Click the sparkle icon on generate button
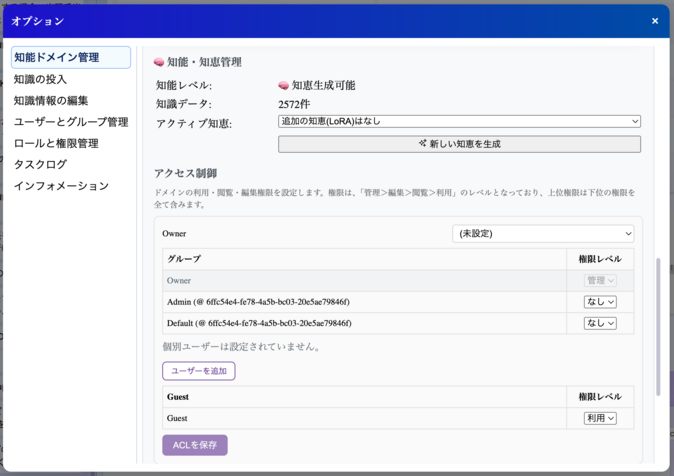Image resolution: width=674 pixels, height=476 pixels. pyautogui.click(x=423, y=144)
